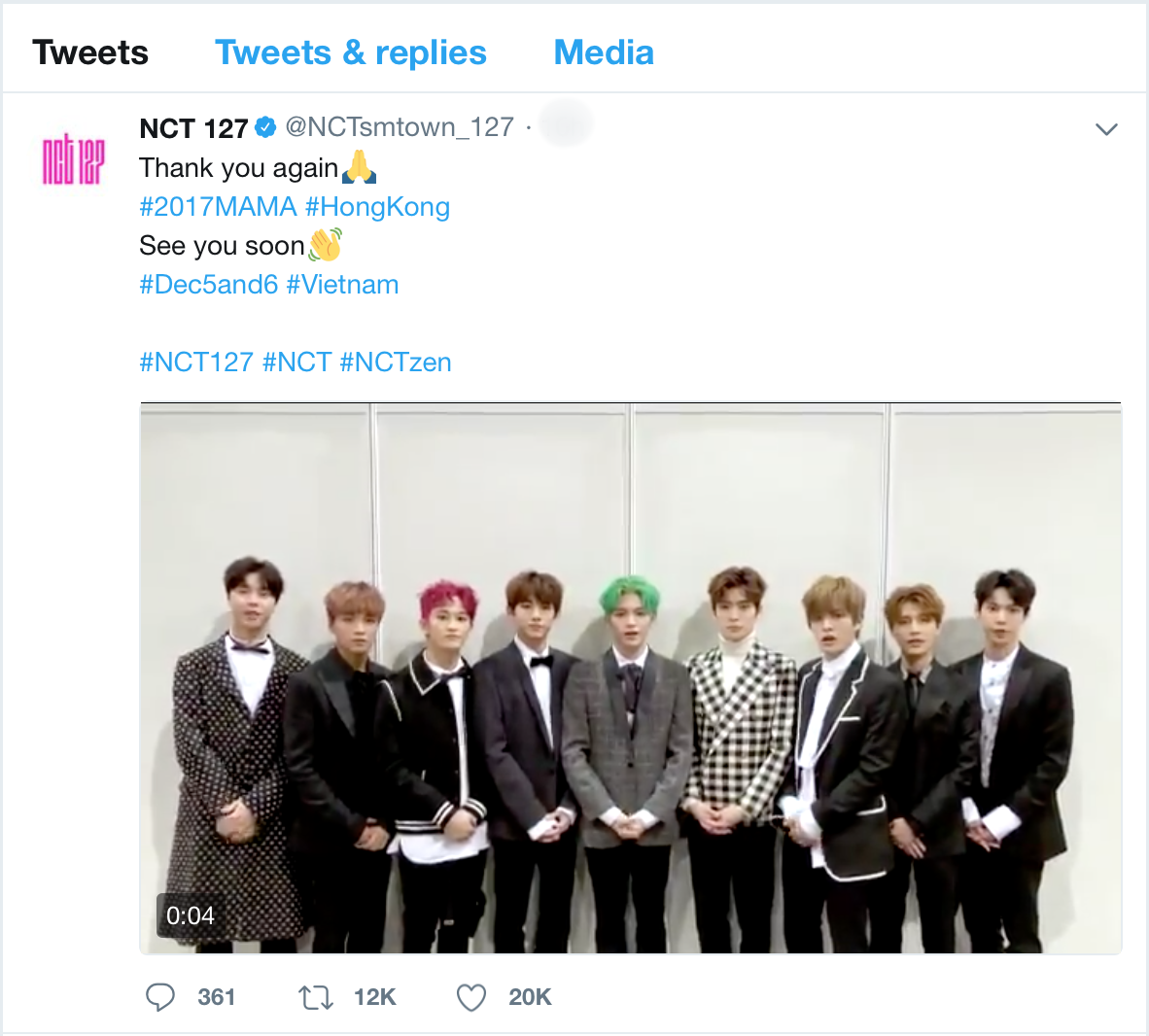Click the NCT 127 profile avatar
Viewport: 1149px width, 1036px height.
(73, 159)
